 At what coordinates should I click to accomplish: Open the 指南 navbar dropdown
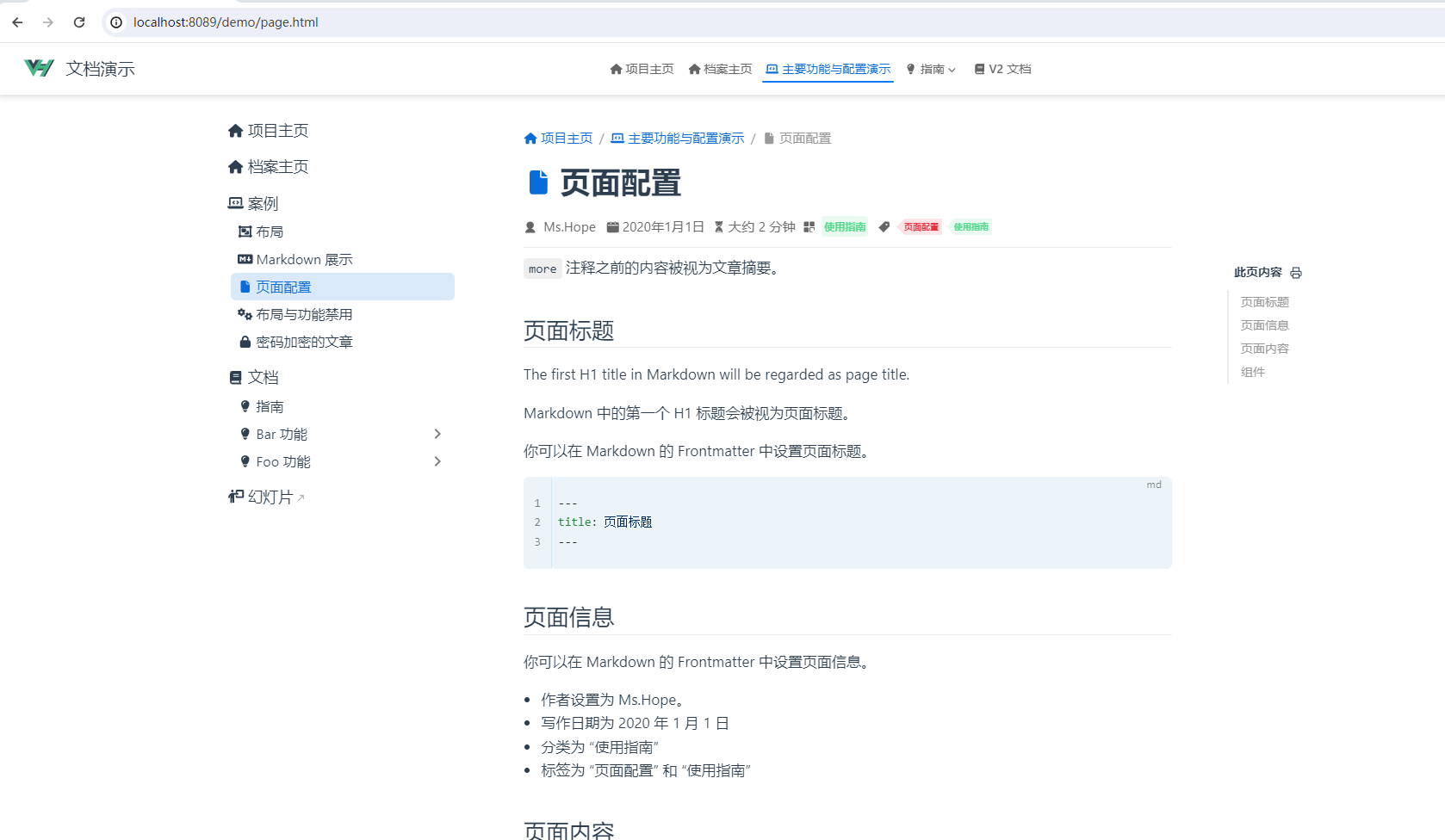coord(931,69)
